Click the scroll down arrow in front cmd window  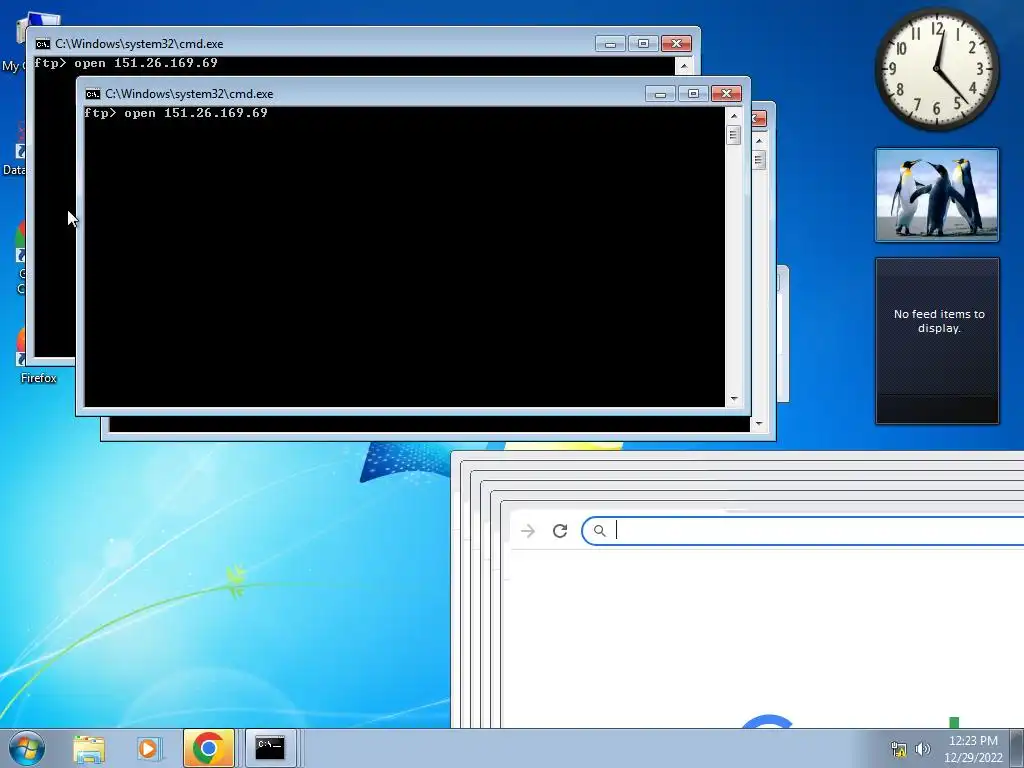click(734, 398)
